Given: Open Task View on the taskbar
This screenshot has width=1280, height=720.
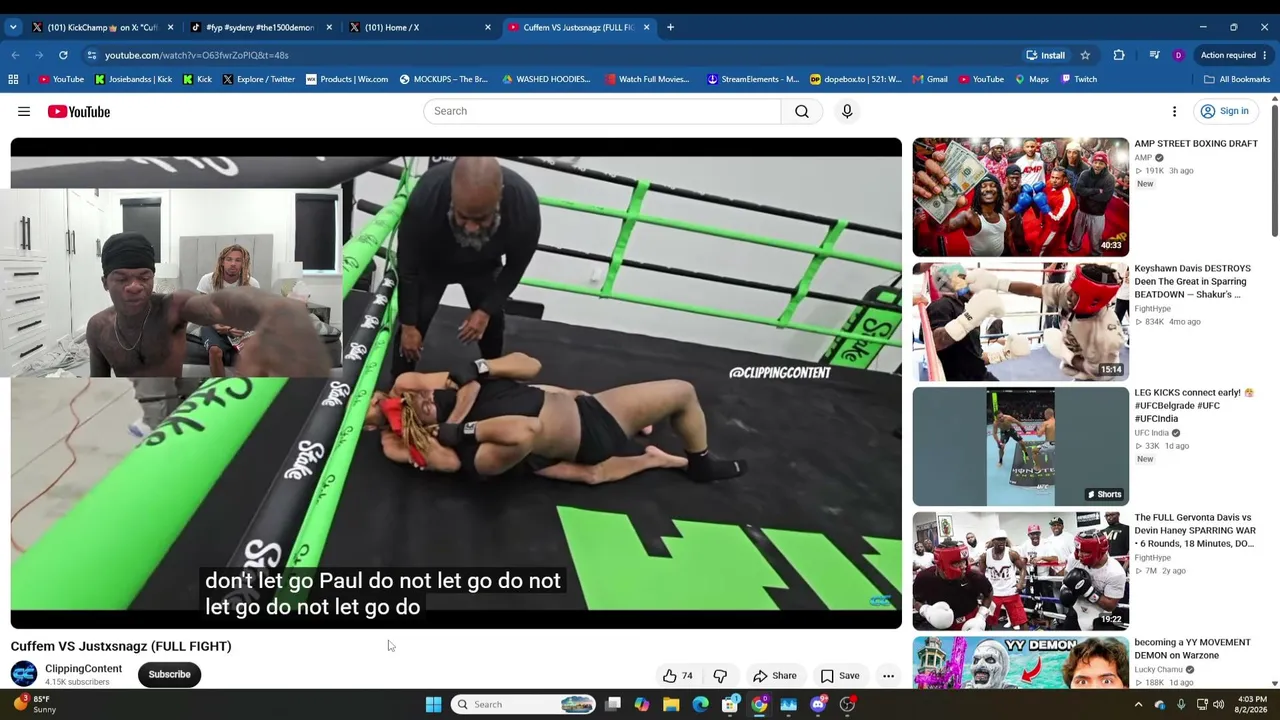Looking at the screenshot, I should pos(613,704).
